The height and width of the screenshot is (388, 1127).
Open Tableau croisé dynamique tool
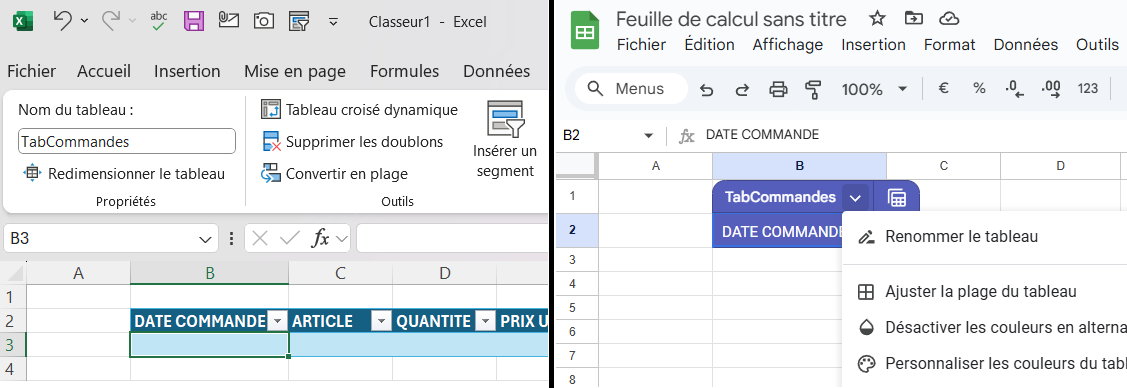point(359,110)
